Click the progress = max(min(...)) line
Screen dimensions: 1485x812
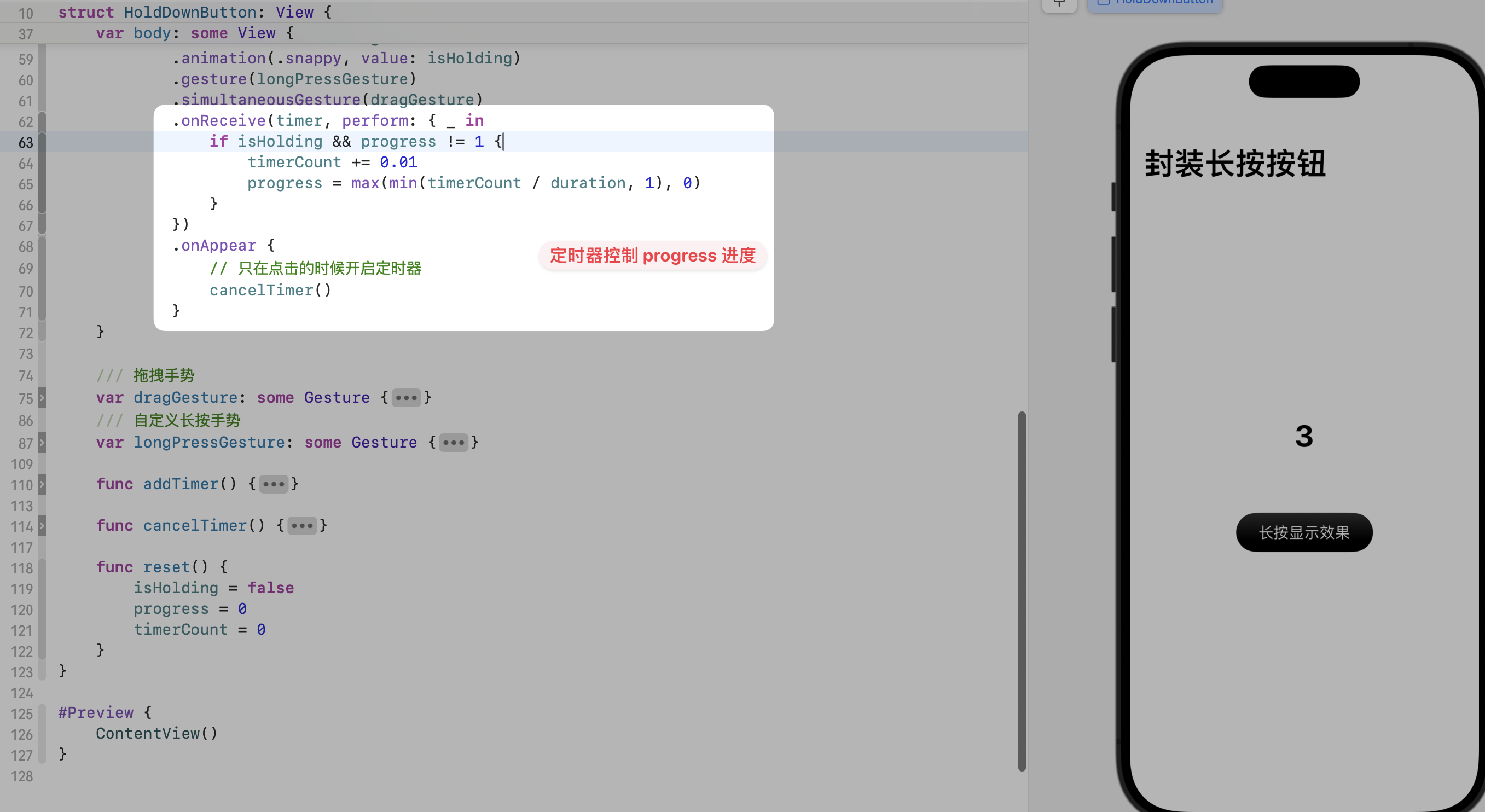(474, 183)
